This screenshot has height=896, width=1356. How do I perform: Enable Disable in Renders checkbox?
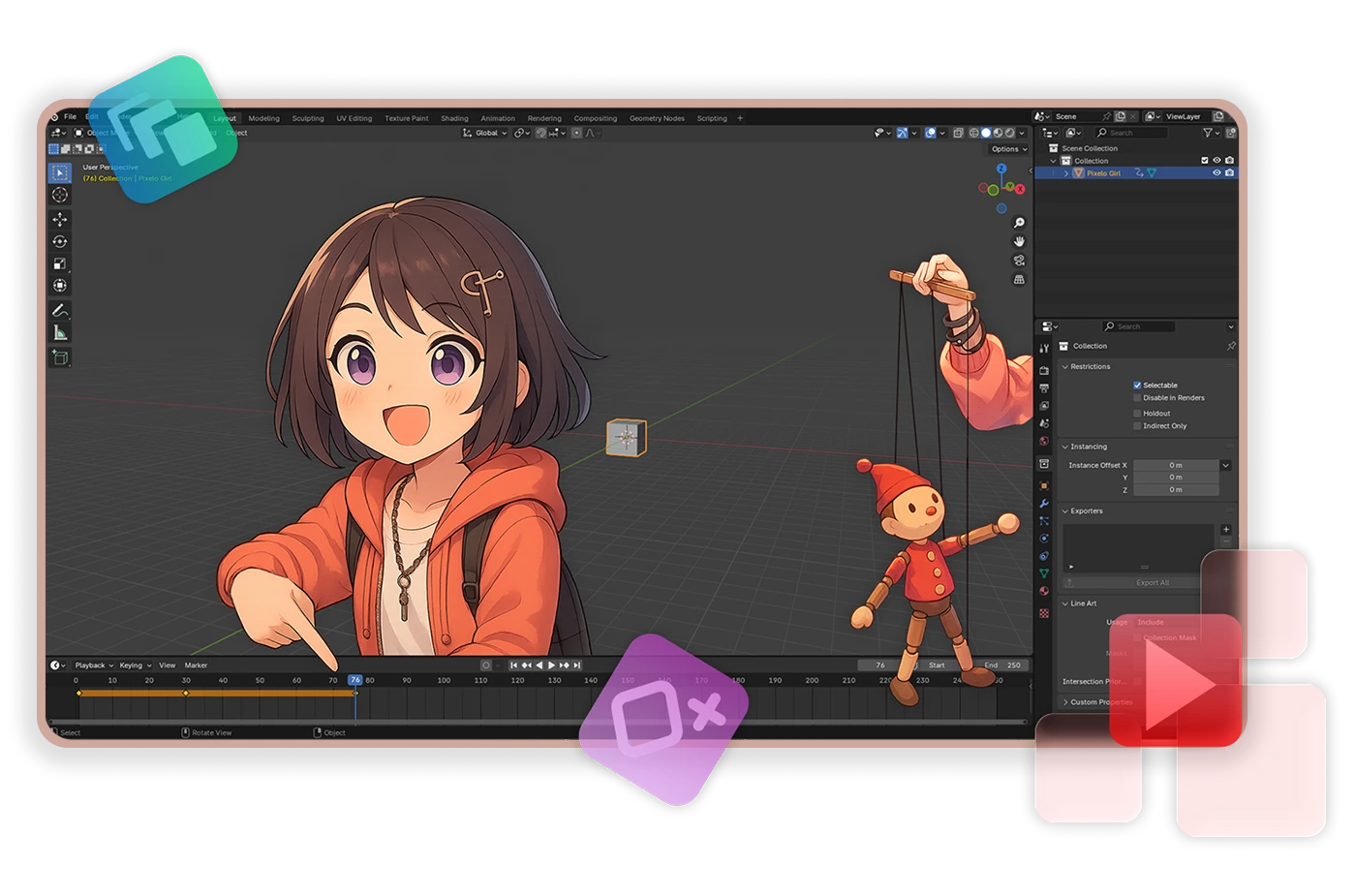tap(1137, 398)
